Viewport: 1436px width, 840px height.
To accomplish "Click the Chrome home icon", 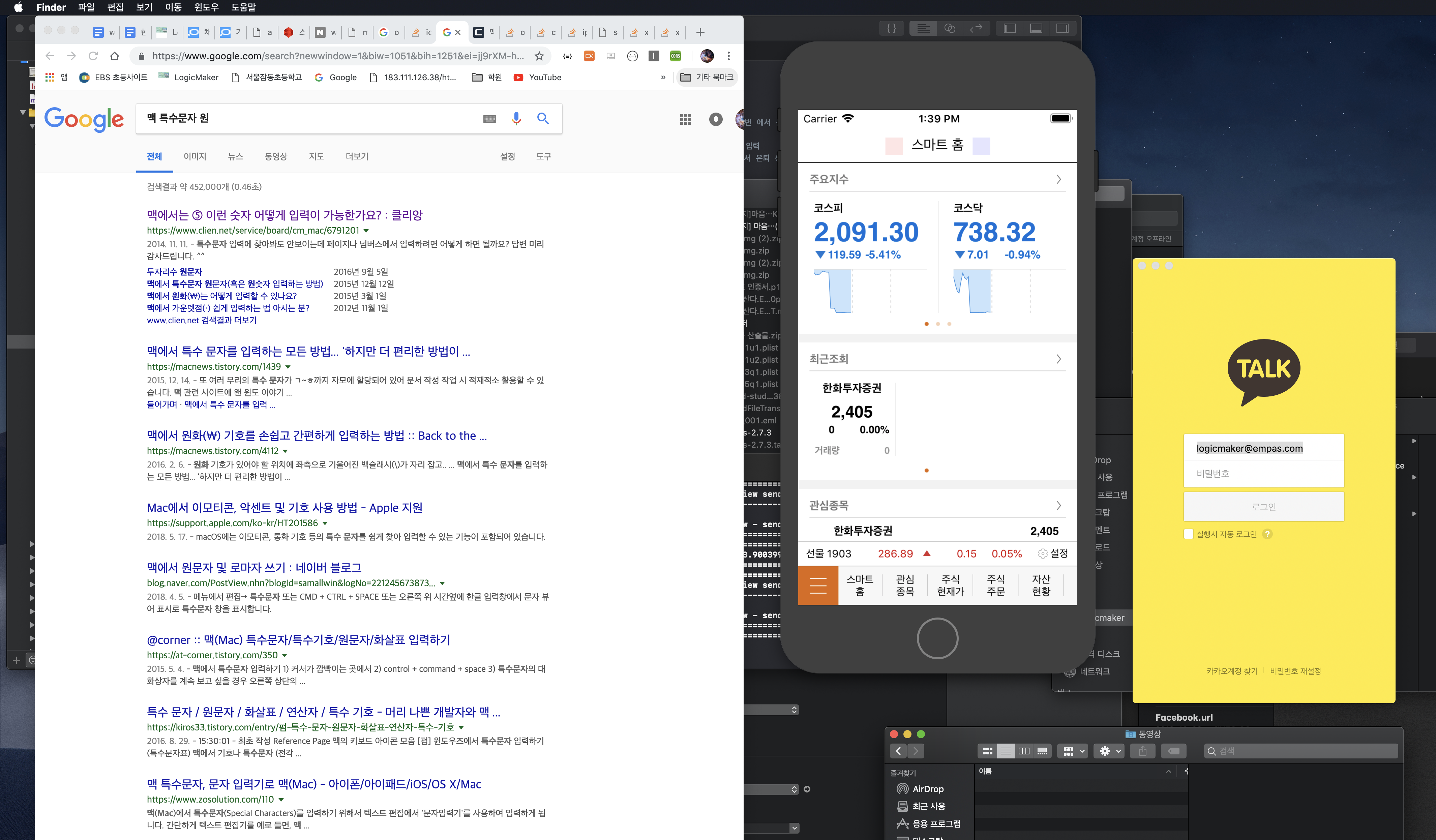I will (x=115, y=56).
